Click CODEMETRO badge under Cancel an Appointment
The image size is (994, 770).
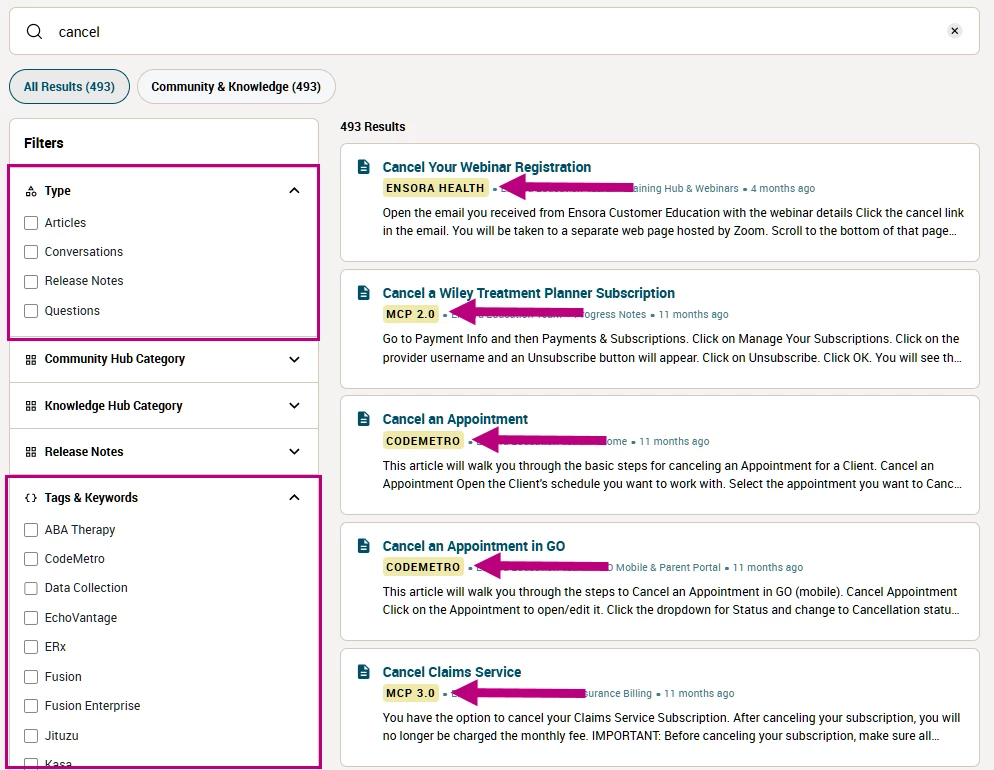tap(423, 441)
